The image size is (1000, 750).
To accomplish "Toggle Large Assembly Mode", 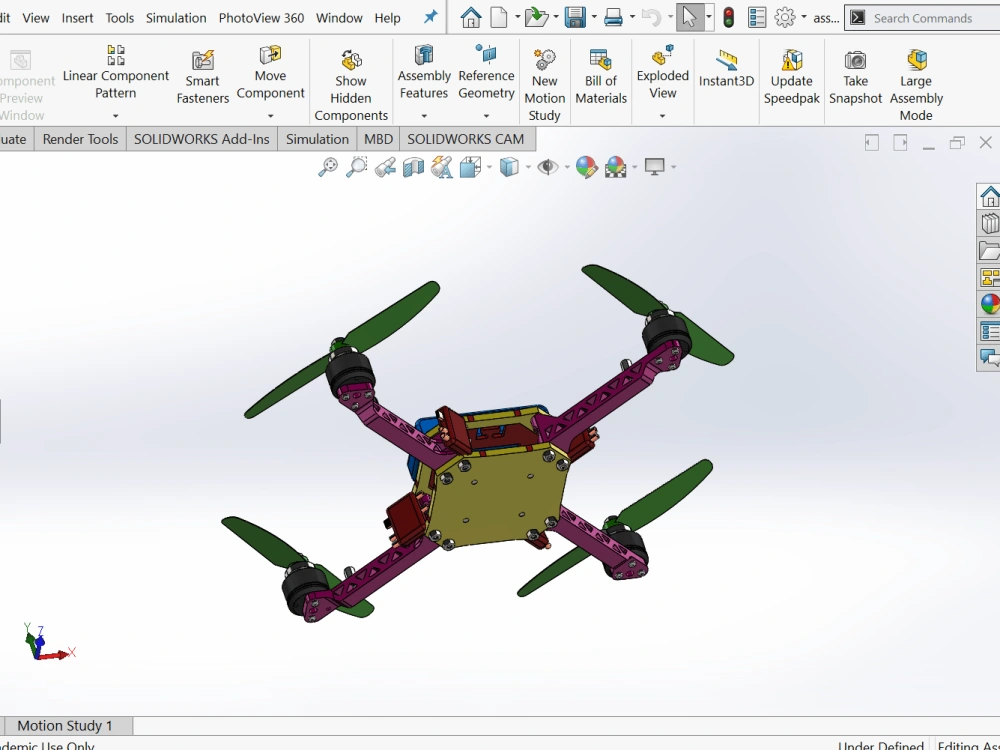I will pos(916,85).
